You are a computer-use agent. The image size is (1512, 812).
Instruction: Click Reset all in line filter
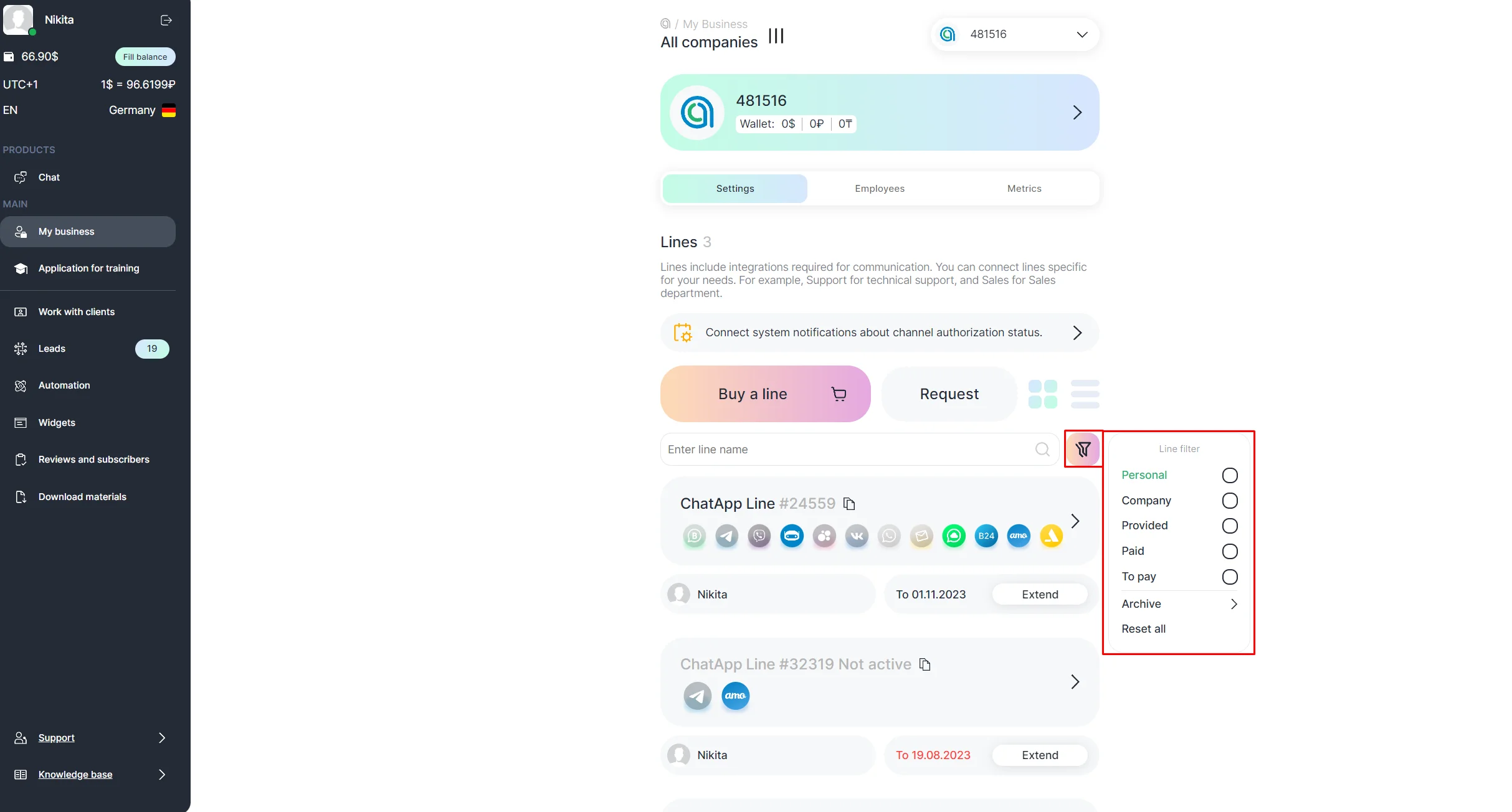(1143, 629)
